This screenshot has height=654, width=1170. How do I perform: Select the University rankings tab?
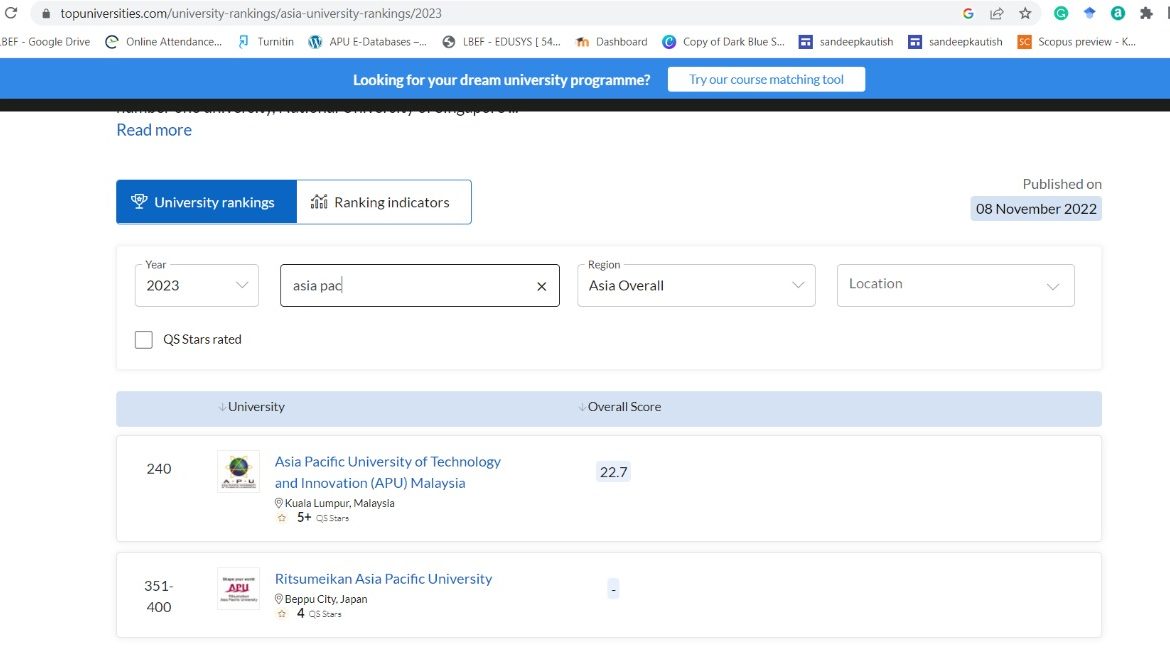click(x=205, y=201)
